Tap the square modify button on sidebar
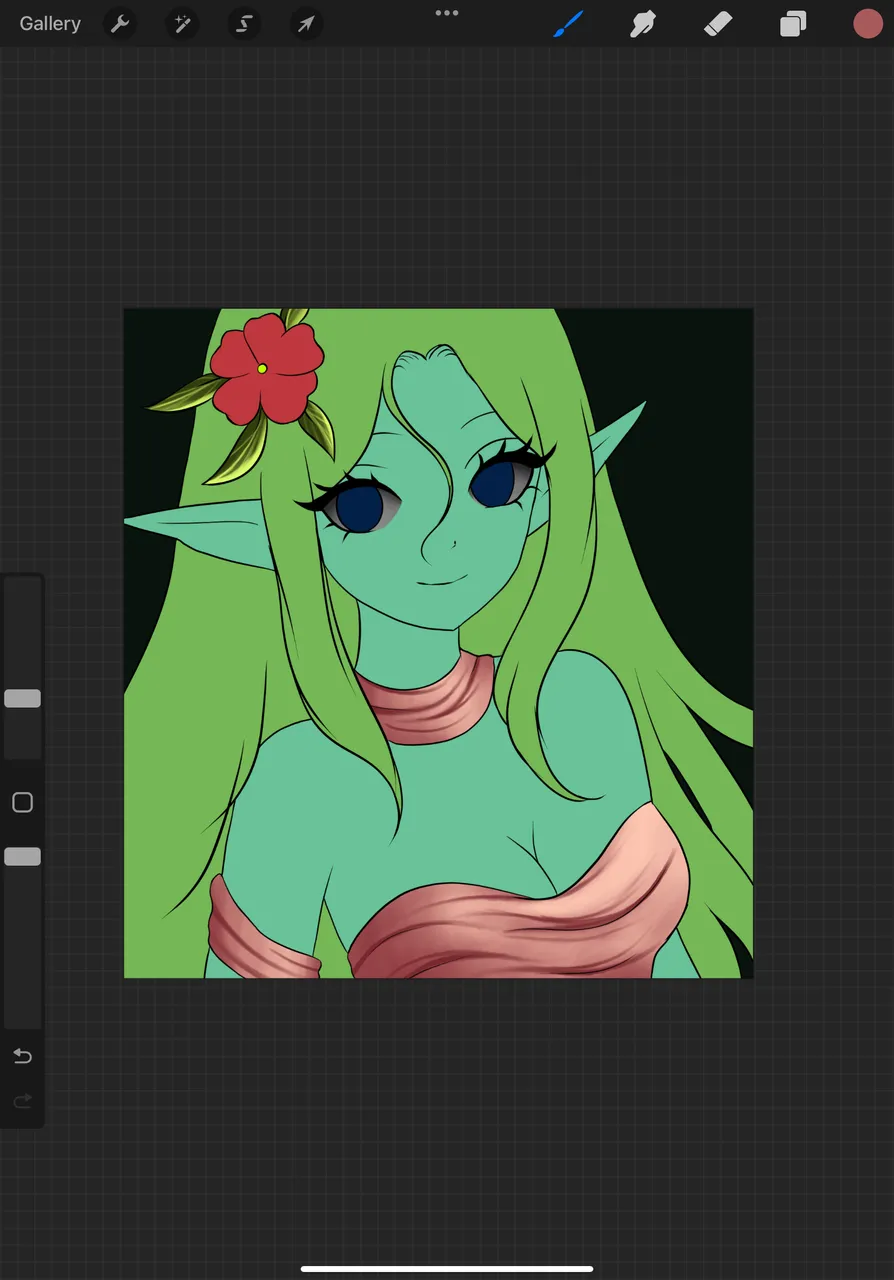Image resolution: width=894 pixels, height=1280 pixels. (x=22, y=802)
